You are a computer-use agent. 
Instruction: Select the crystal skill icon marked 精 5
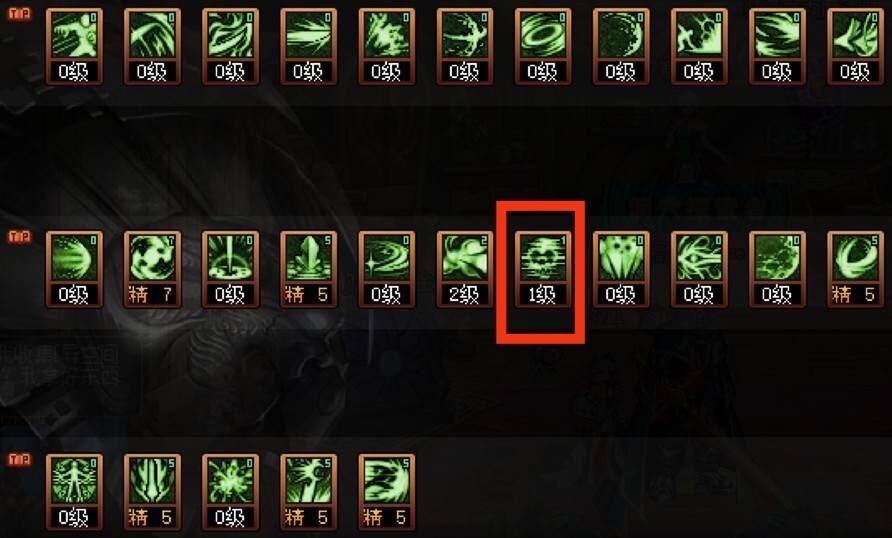pos(308,270)
